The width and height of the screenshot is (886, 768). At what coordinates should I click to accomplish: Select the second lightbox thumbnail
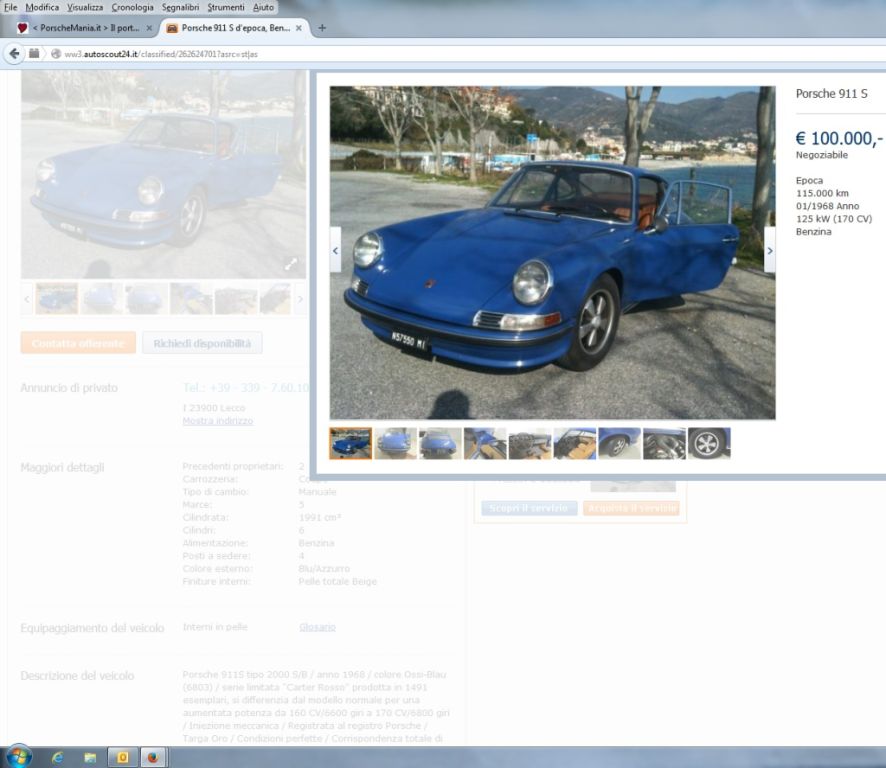[396, 443]
